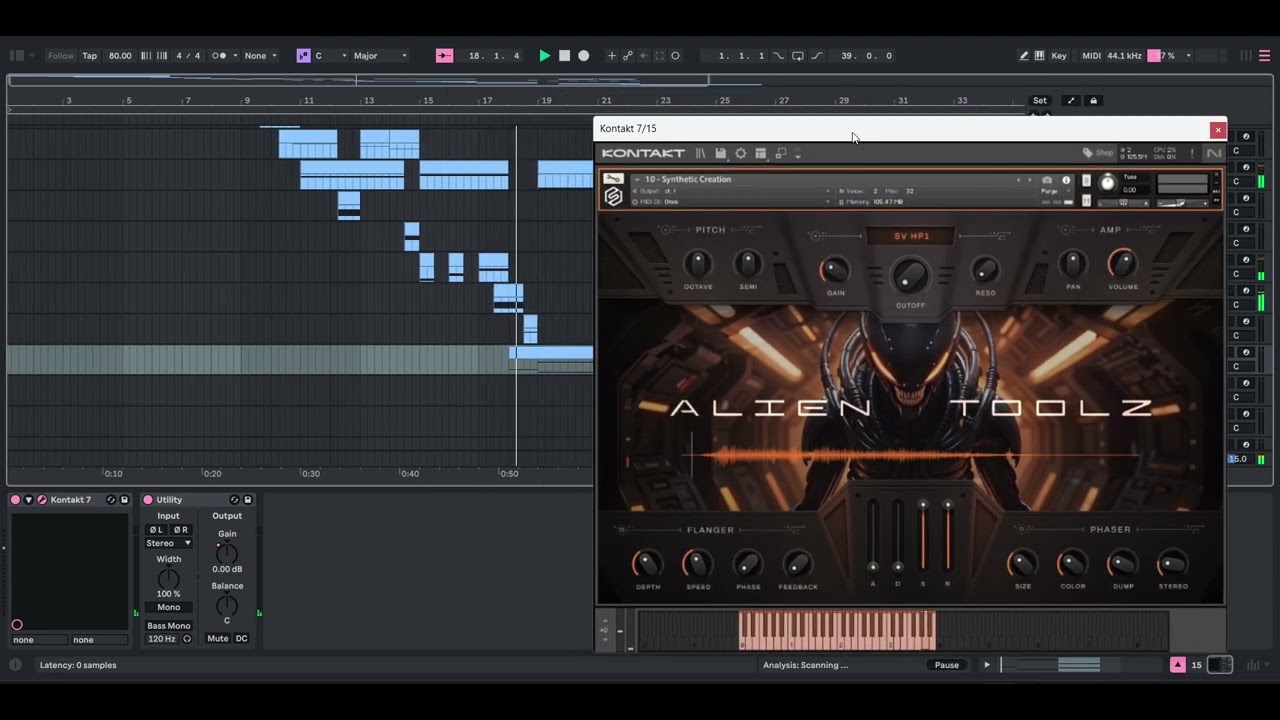Toggle the Kontakt 7 device activator
1280x720 pixels.
pyautogui.click(x=15, y=500)
